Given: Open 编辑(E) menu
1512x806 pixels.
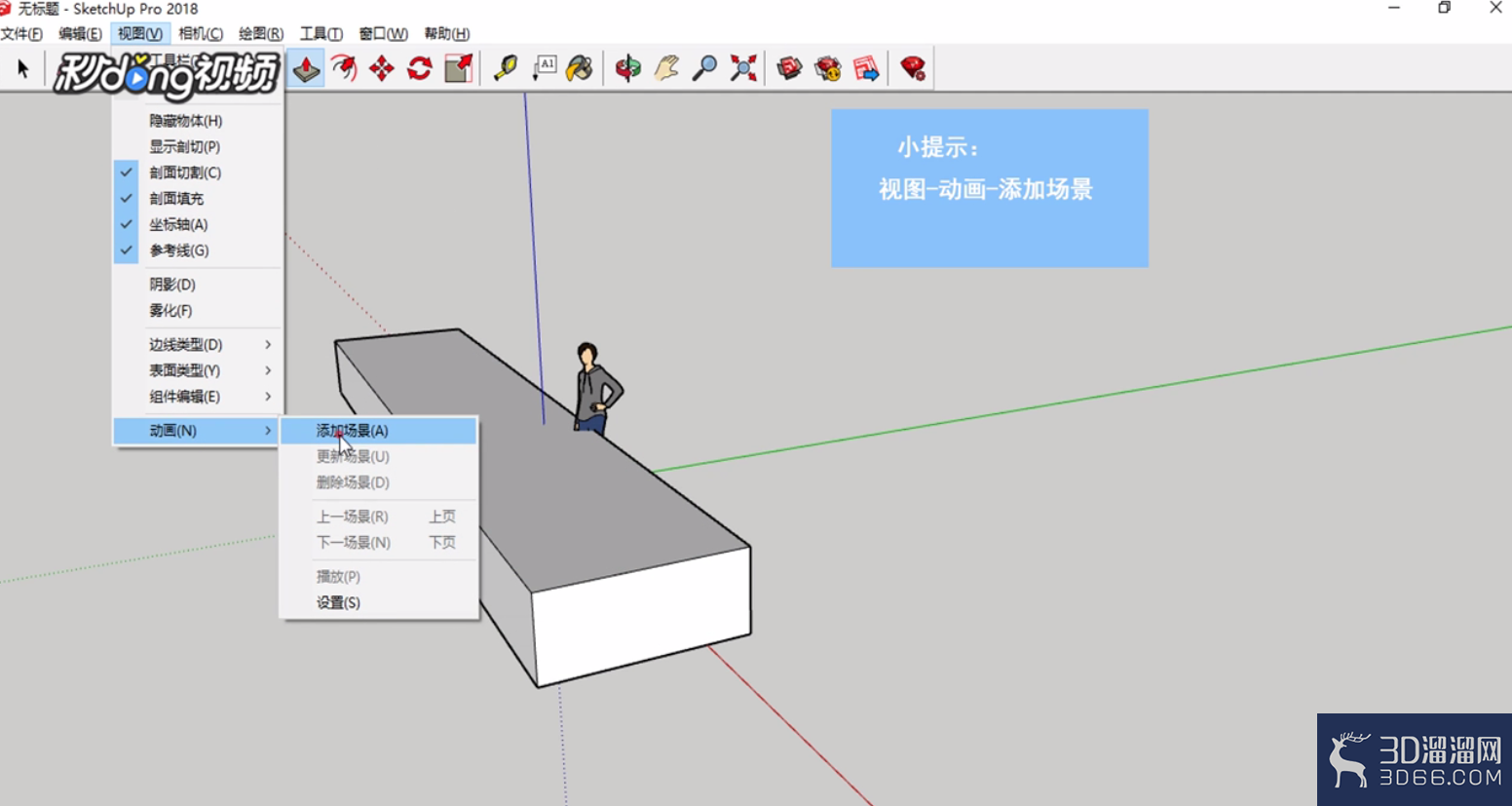Looking at the screenshot, I should (80, 33).
